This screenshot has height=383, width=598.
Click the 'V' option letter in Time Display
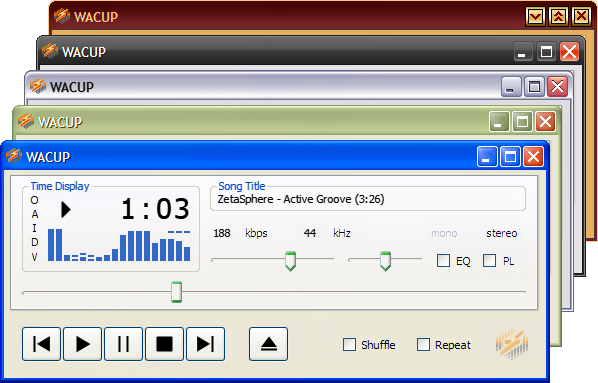(x=35, y=257)
